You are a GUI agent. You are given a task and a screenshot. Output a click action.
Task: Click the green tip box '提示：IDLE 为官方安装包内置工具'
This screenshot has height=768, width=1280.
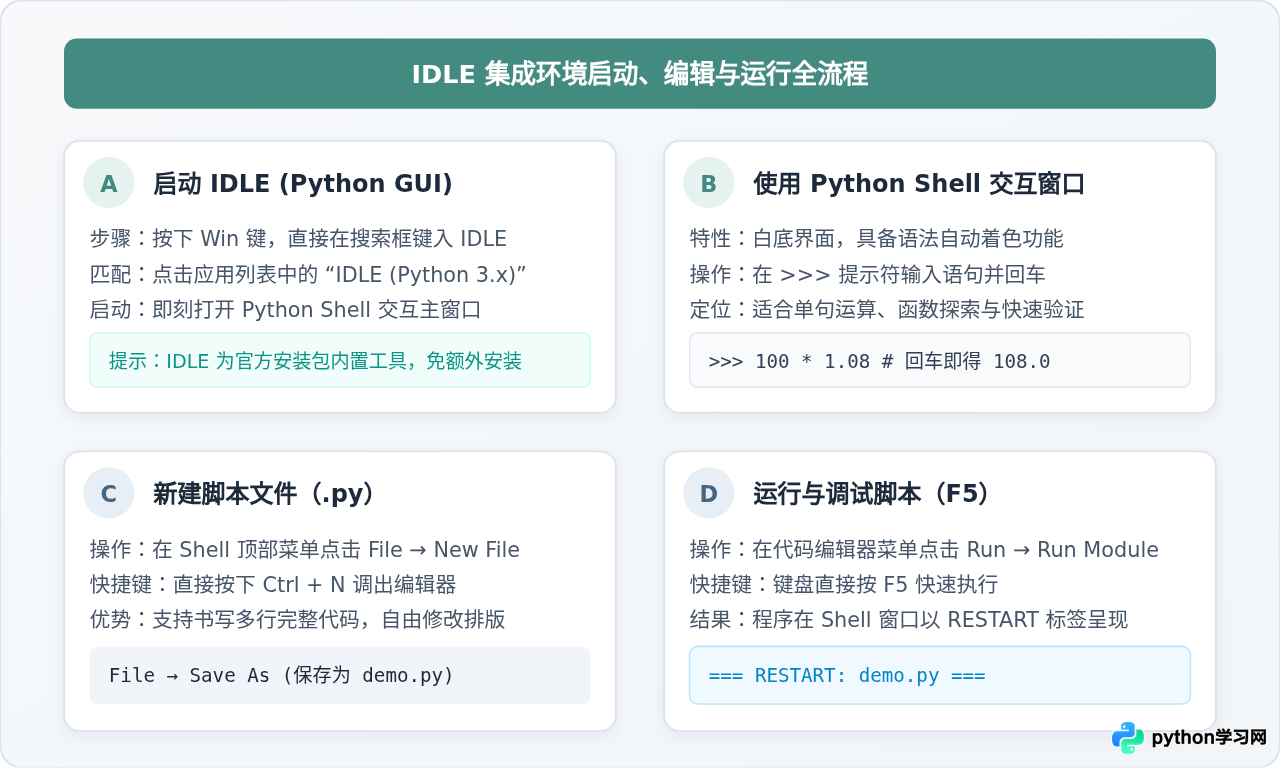coord(340,360)
